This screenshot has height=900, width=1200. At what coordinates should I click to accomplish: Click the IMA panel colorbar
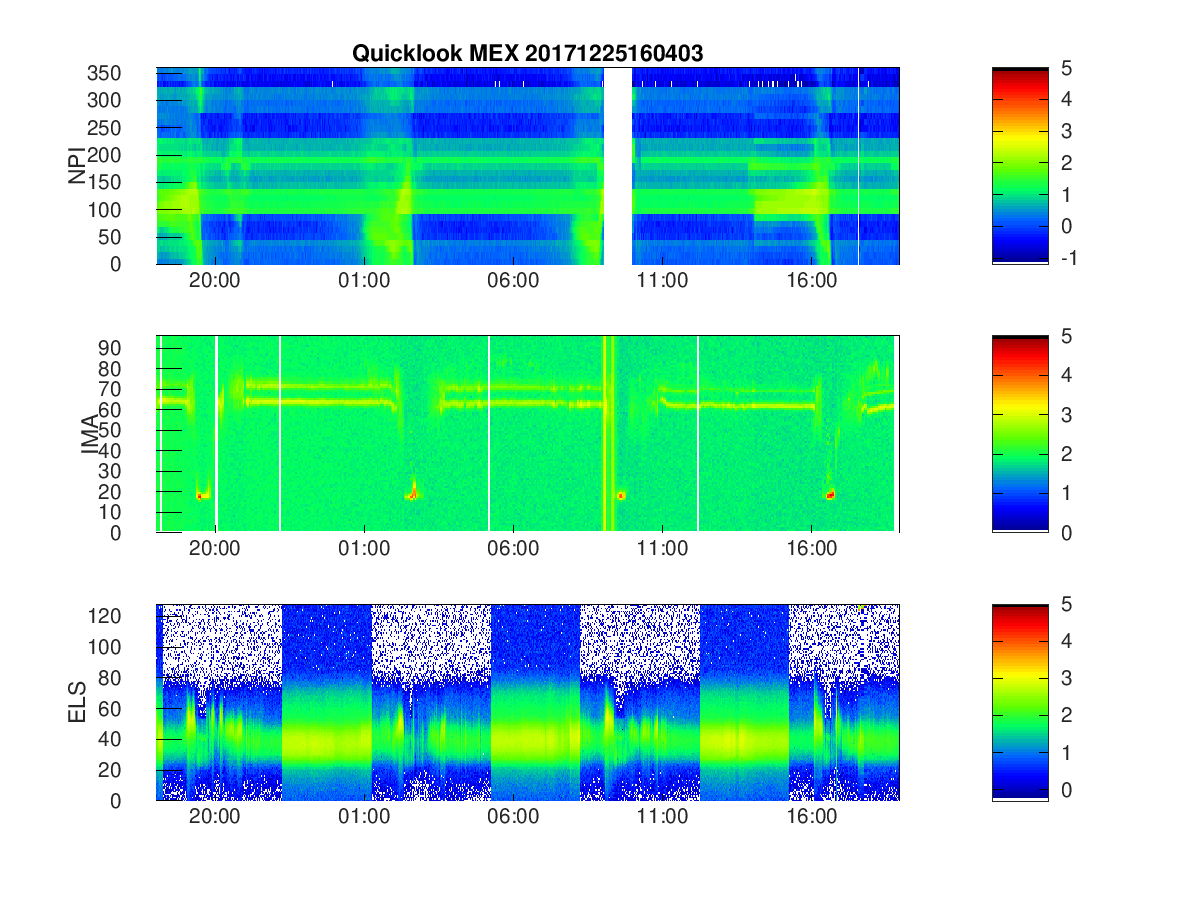[x=1020, y=433]
